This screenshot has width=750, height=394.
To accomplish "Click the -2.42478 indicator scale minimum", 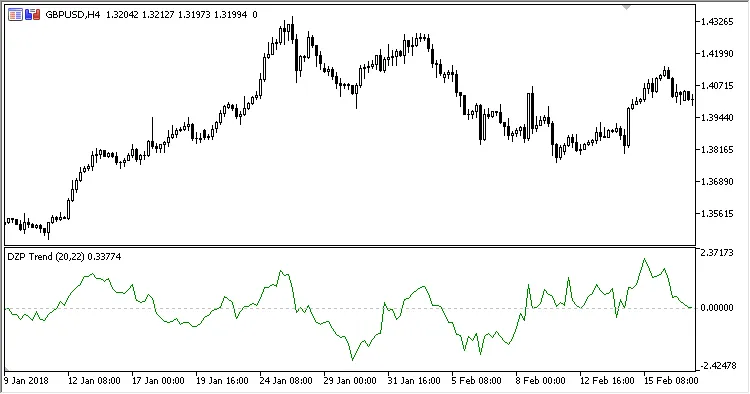I will click(x=717, y=366).
